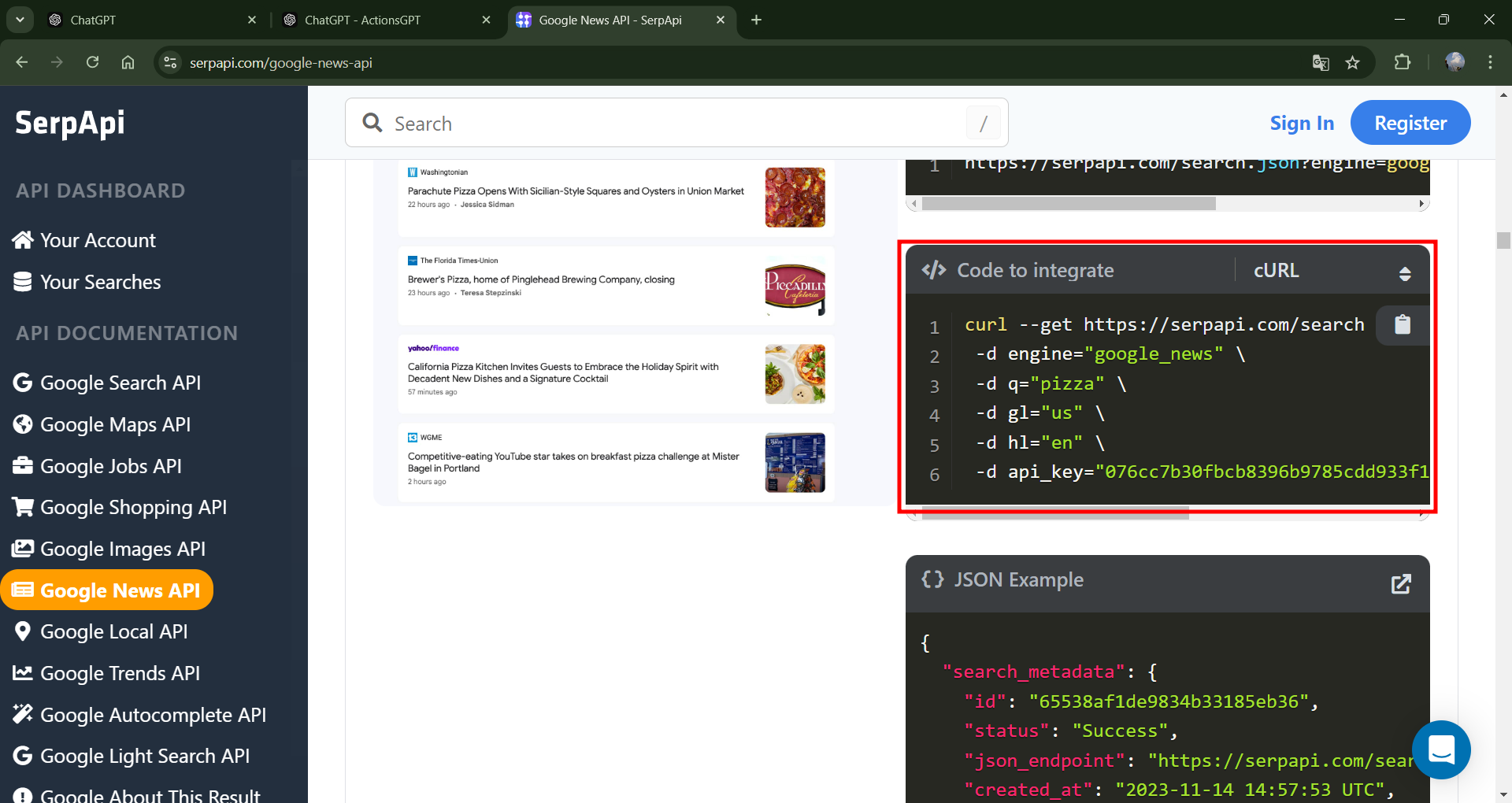This screenshot has height=803, width=1512.
Task: Click the Google Shopping API cart icon
Action: 23,507
